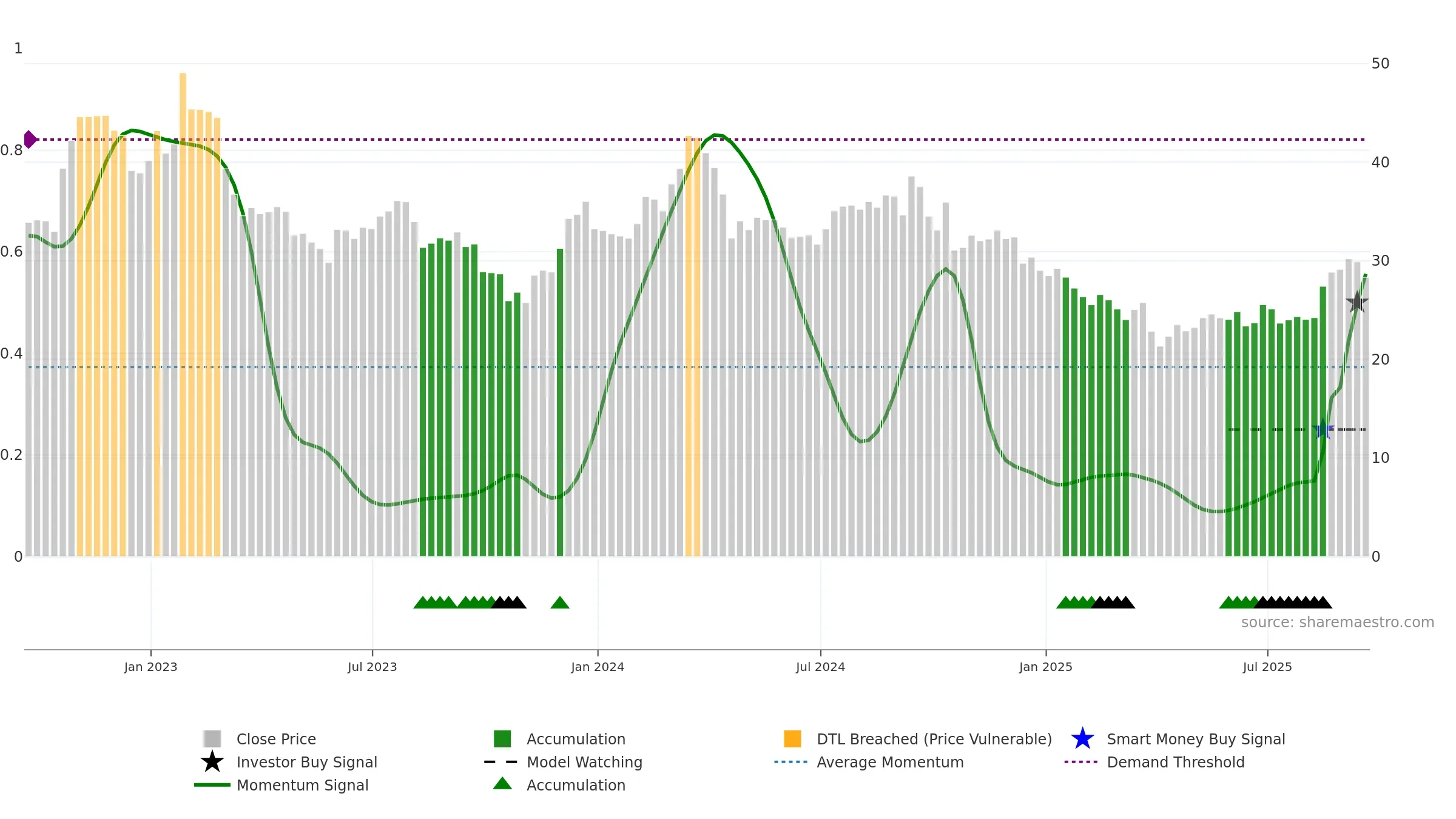Click the dashed Model Watching legend icon
This screenshot has height=819, width=1456.
[x=501, y=761]
